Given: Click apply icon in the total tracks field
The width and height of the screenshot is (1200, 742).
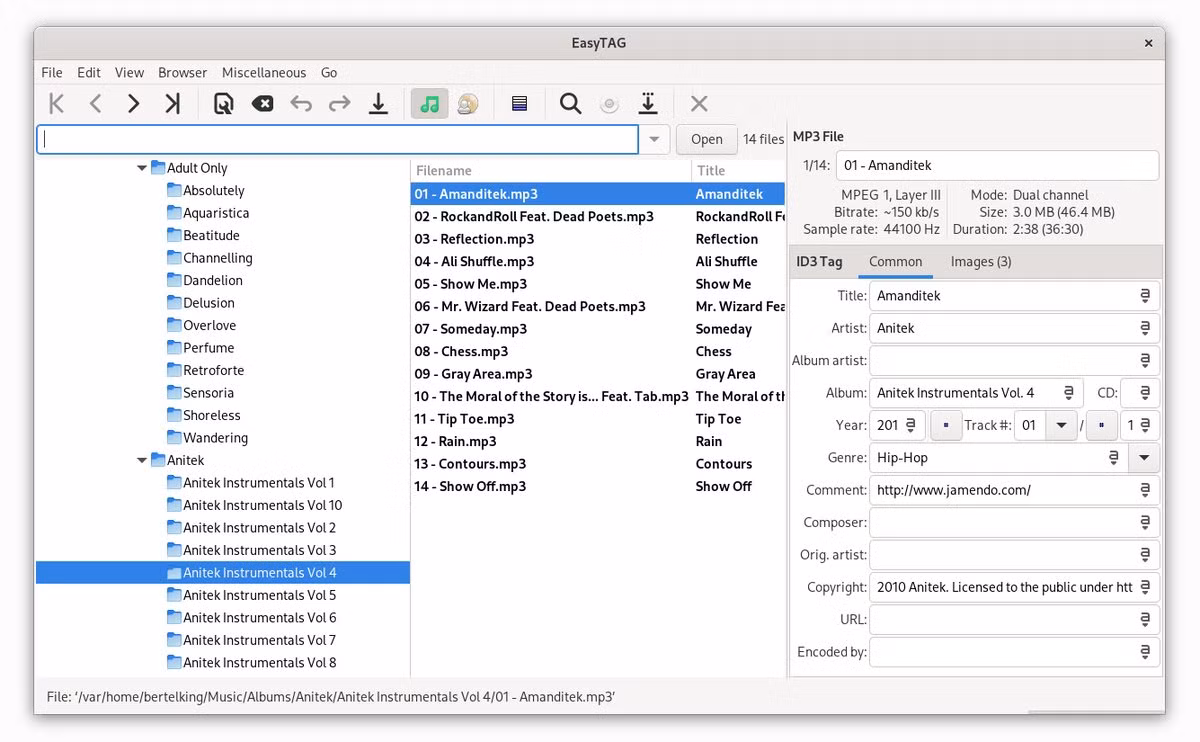Looking at the screenshot, I should pos(1145,425).
